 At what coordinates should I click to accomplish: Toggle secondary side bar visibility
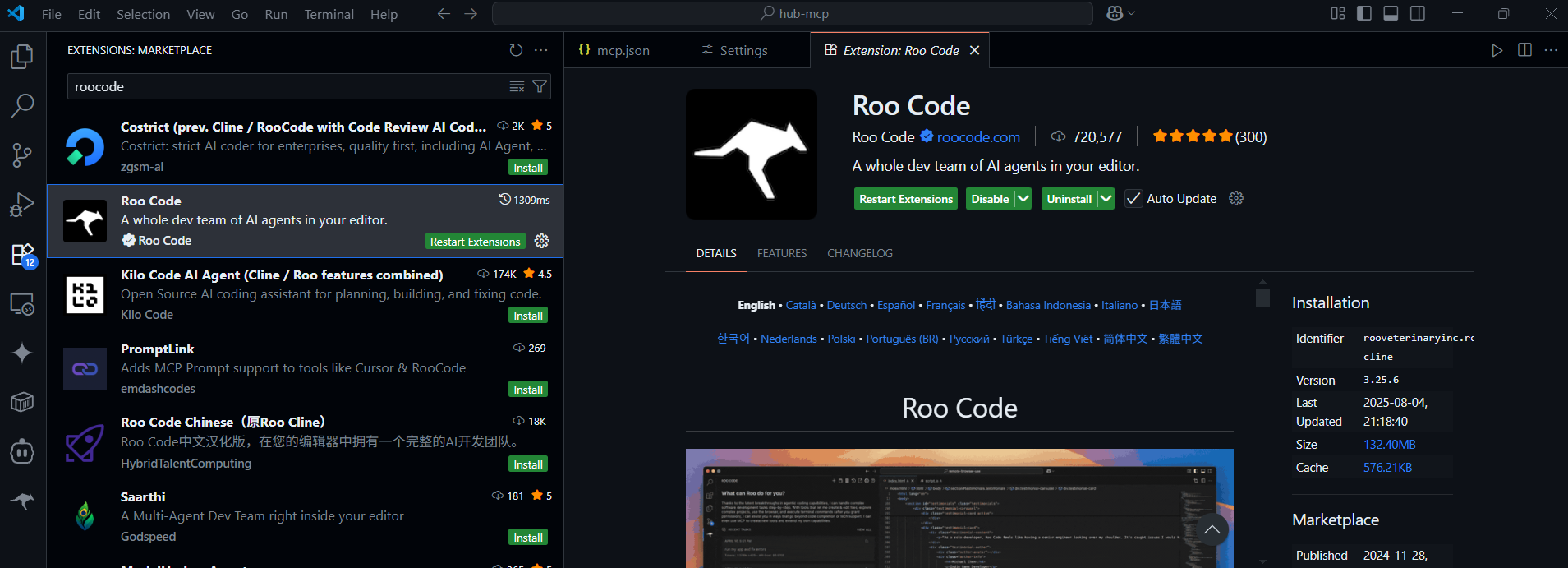pos(1418,13)
